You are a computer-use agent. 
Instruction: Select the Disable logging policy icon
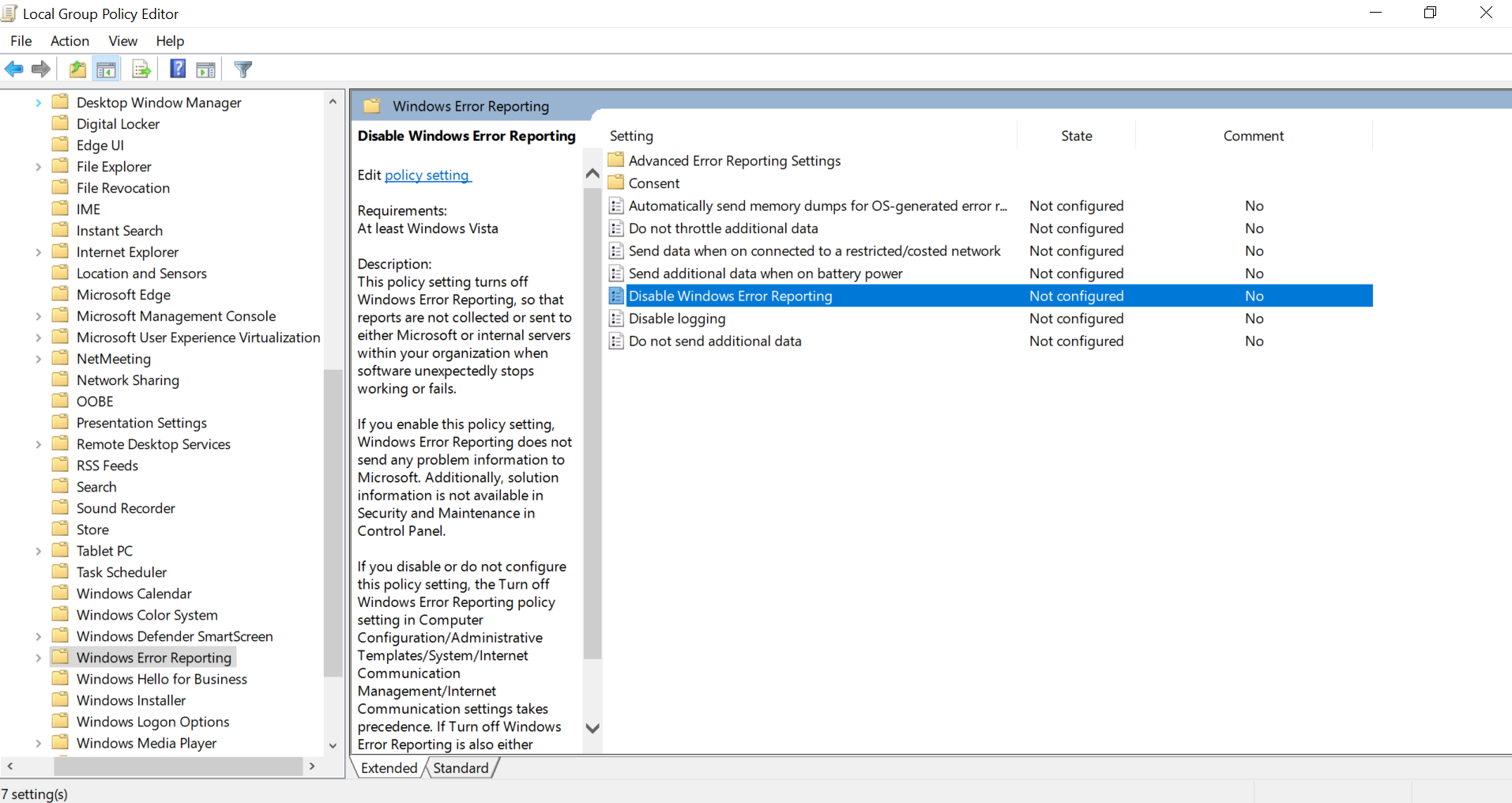tap(617, 319)
